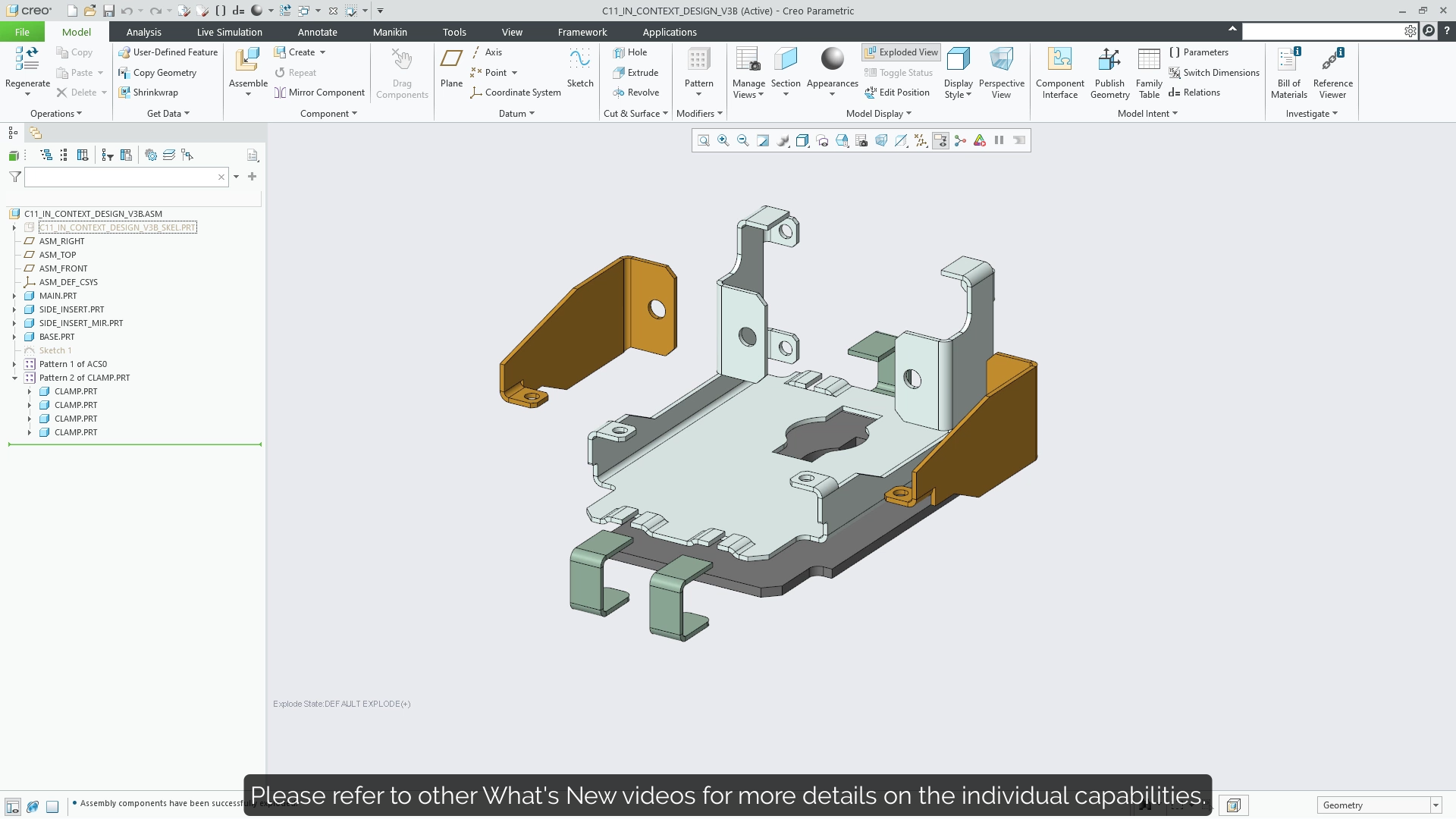Click the Pattern tool icon
Screen dimensions: 1456x819
(x=698, y=59)
